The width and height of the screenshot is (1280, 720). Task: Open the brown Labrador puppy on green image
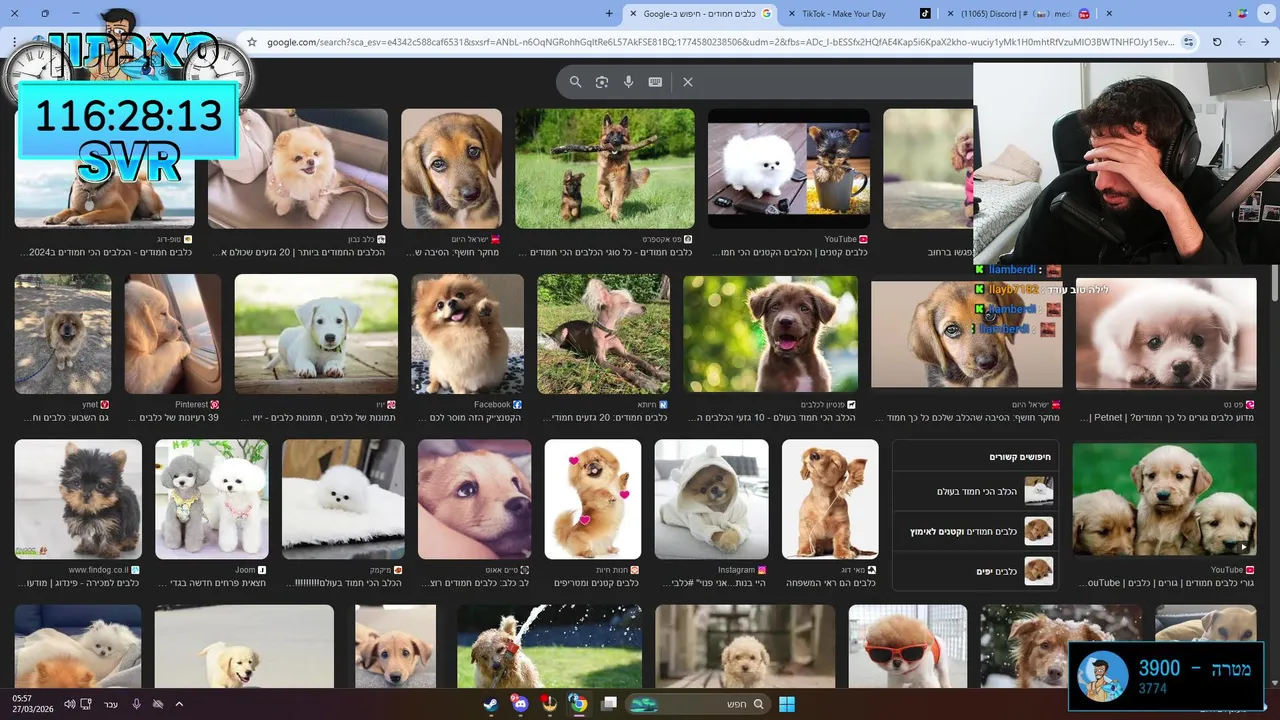(x=770, y=334)
